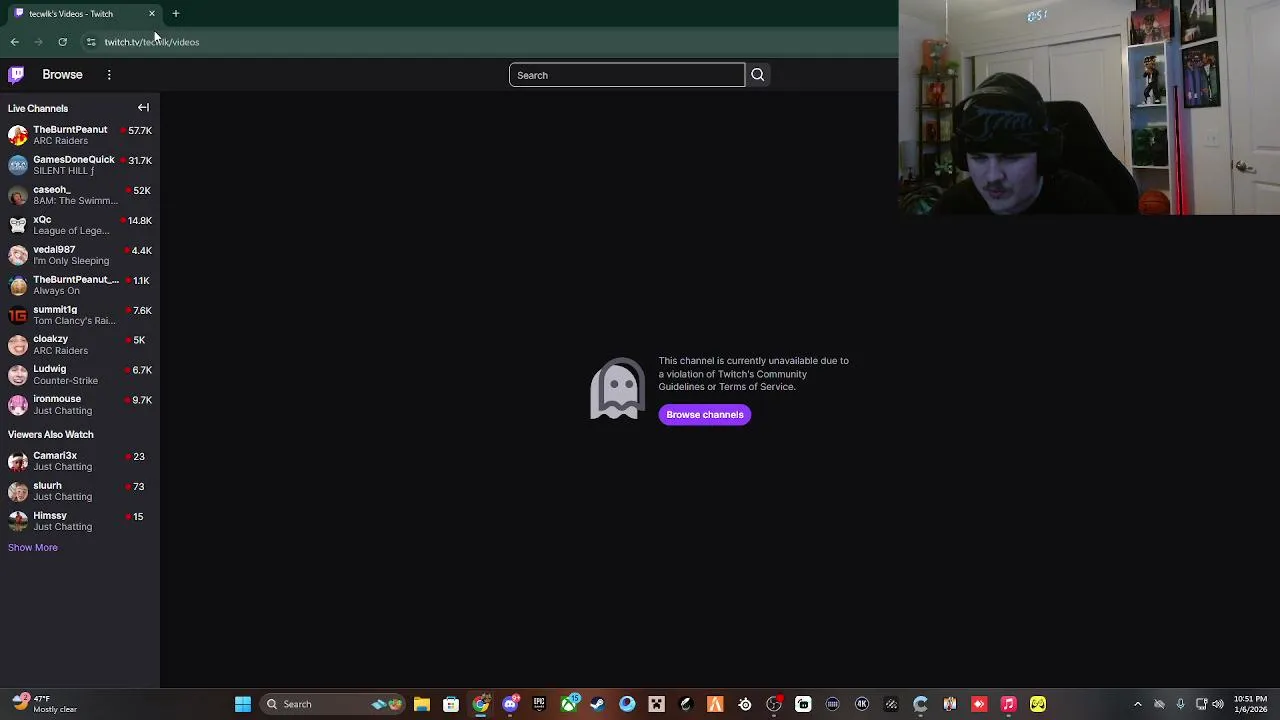Open the cloakzy channel
The image size is (1280, 720).
click(80, 345)
